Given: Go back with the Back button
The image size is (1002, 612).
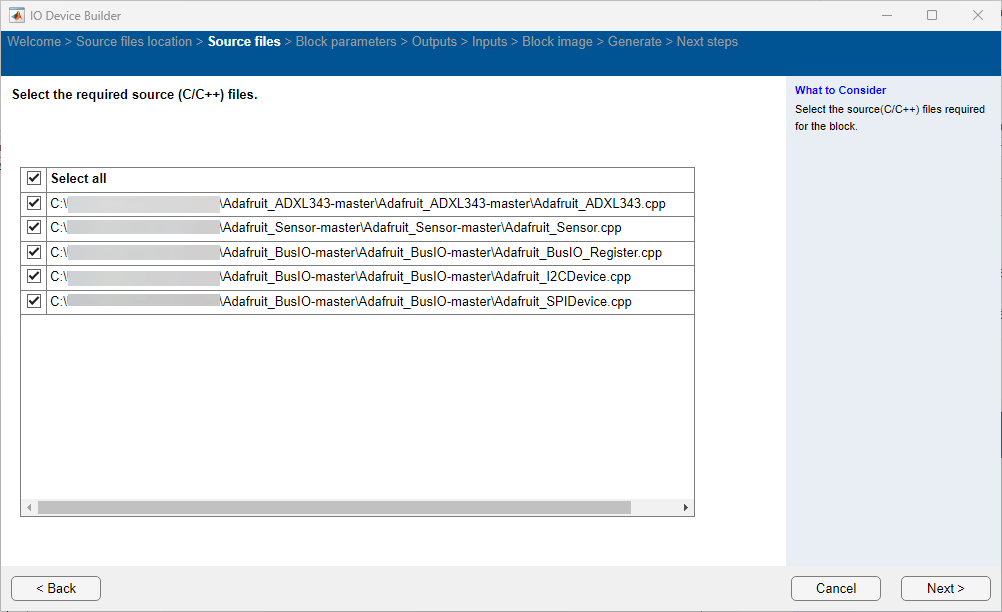Looking at the screenshot, I should point(56,588).
